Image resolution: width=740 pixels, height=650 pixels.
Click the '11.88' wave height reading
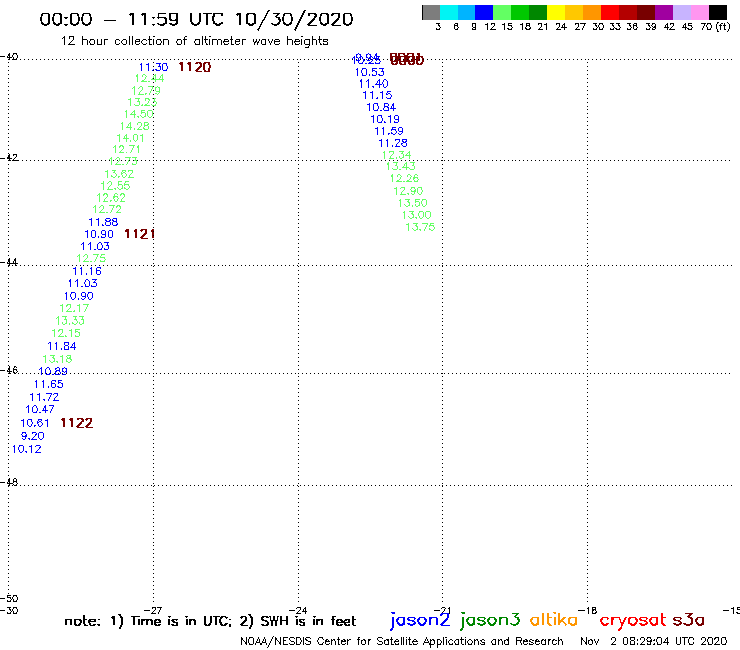103,222
